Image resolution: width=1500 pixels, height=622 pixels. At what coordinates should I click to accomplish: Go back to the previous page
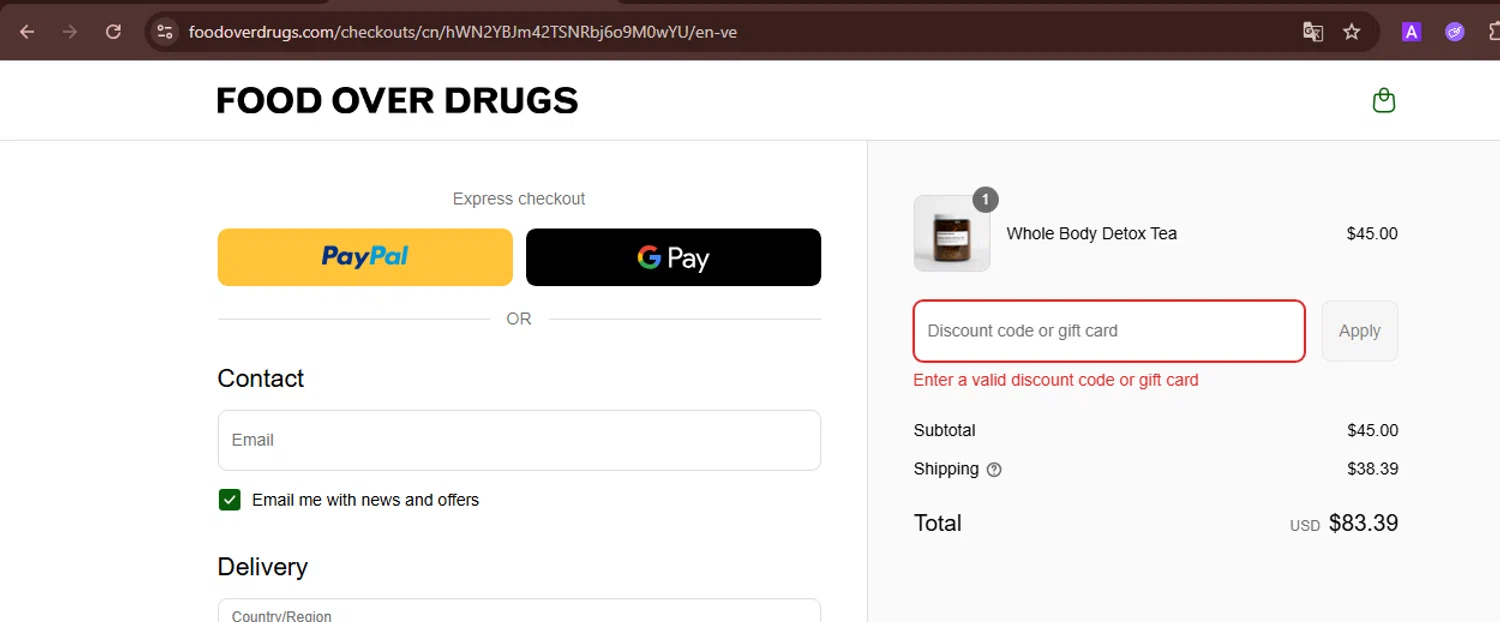click(x=27, y=32)
